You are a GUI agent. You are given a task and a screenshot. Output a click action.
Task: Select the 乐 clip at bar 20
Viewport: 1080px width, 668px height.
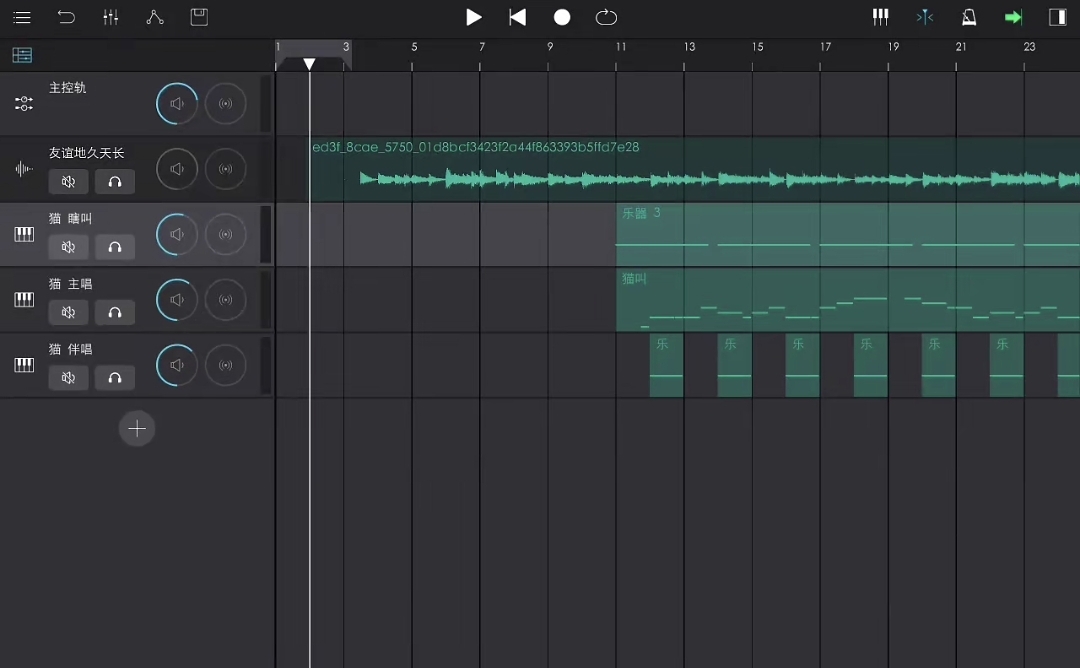[x=938, y=366]
